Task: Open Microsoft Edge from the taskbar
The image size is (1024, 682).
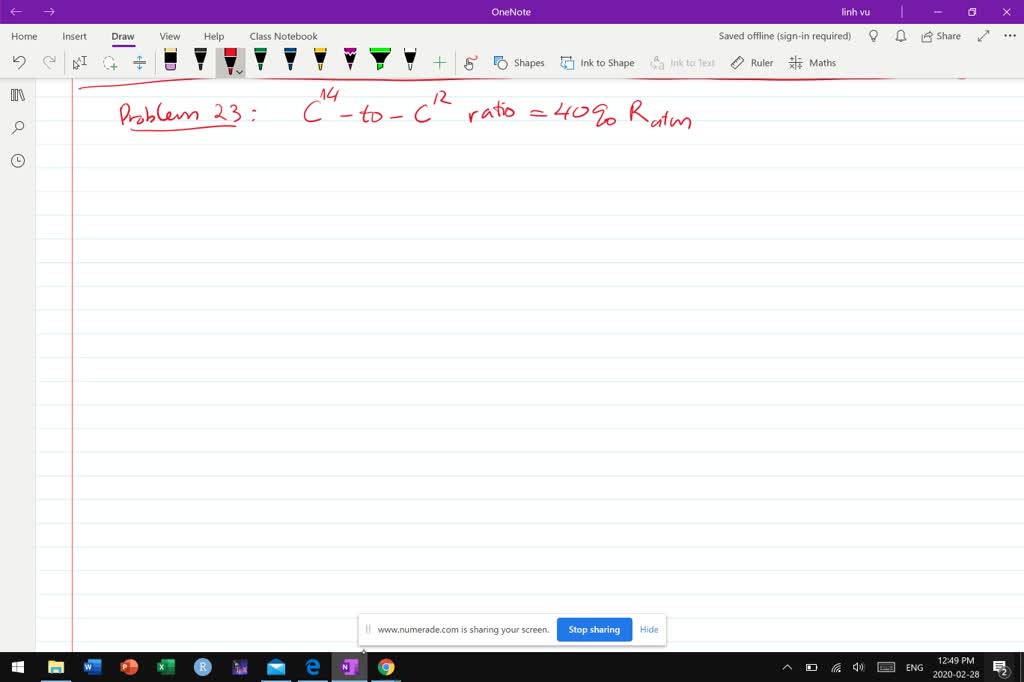Action: (313, 667)
